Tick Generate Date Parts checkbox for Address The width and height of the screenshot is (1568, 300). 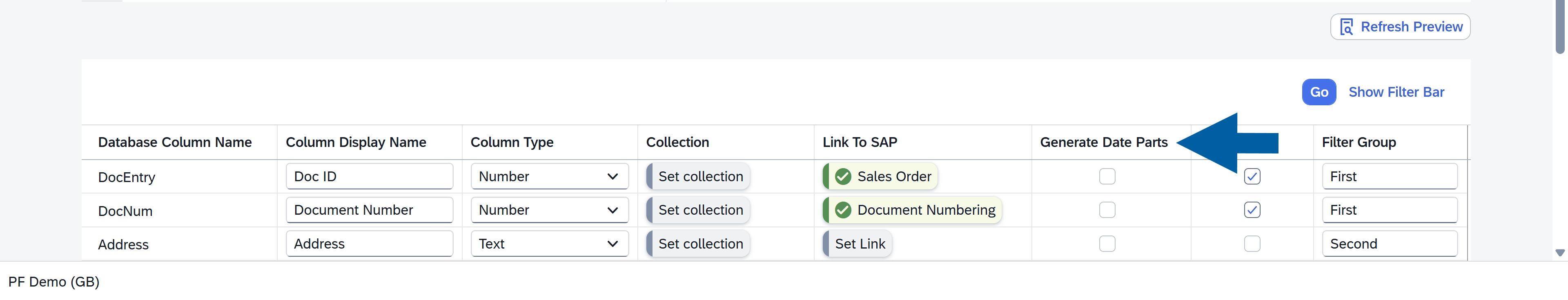pyautogui.click(x=1107, y=243)
